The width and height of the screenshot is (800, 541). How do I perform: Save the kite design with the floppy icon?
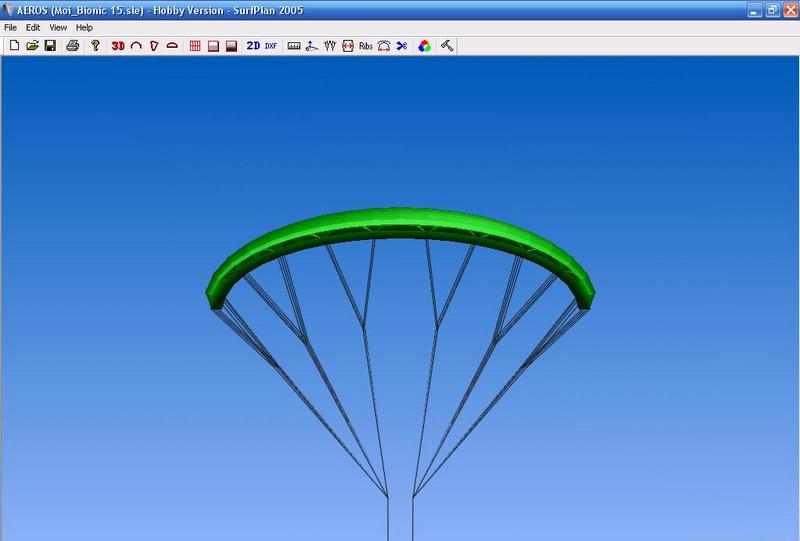click(x=50, y=46)
